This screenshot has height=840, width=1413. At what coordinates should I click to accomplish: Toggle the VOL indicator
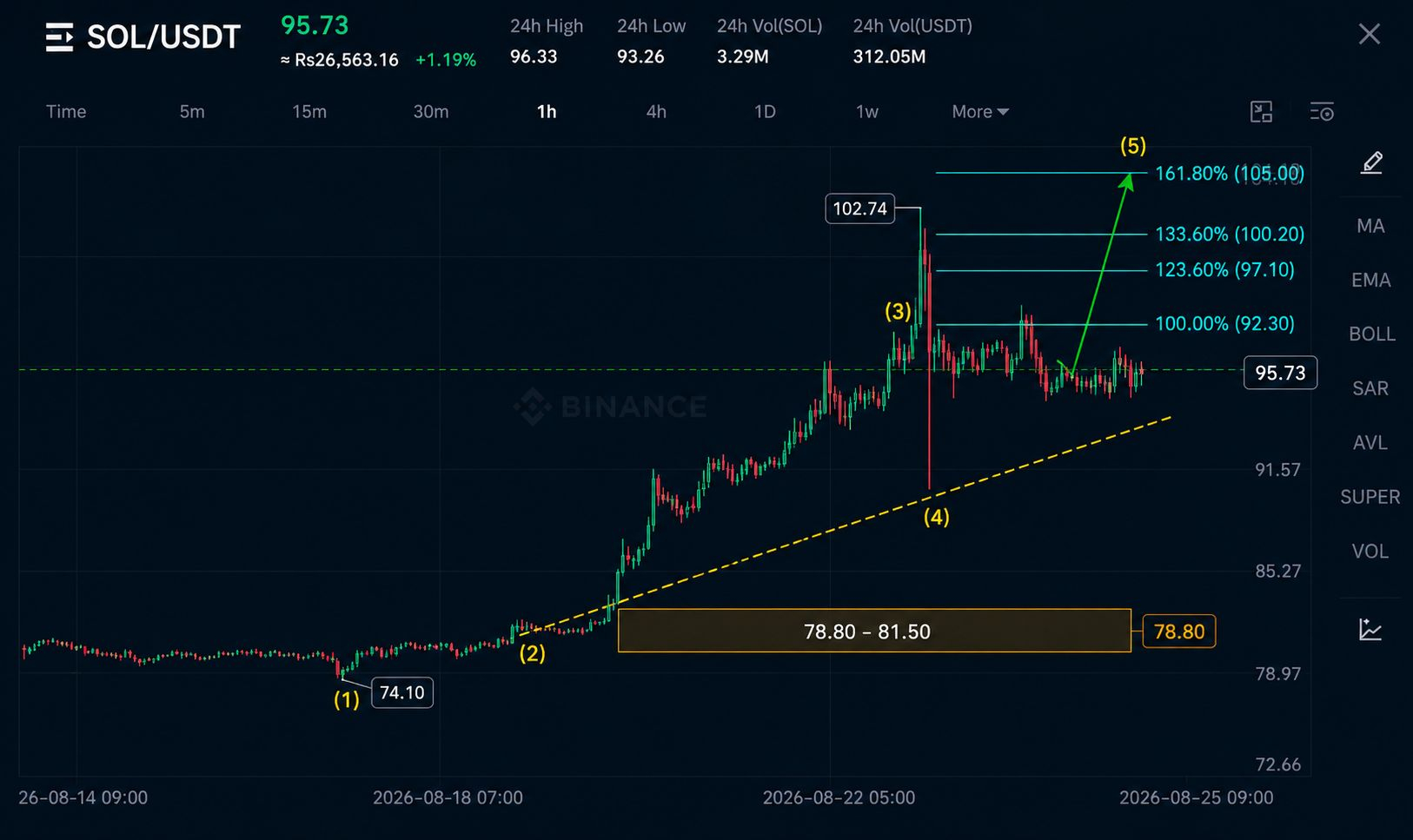pyautogui.click(x=1370, y=551)
